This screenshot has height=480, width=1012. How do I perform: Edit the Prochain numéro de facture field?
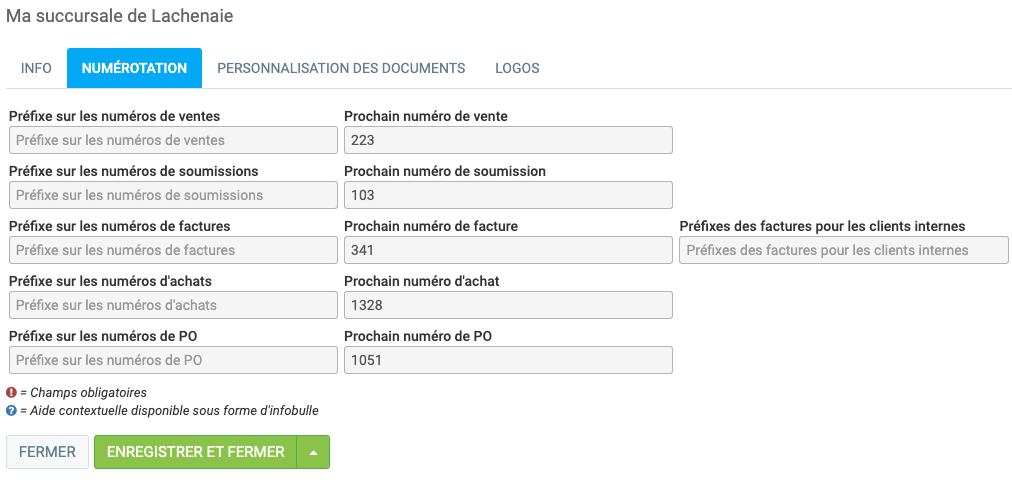pos(508,250)
